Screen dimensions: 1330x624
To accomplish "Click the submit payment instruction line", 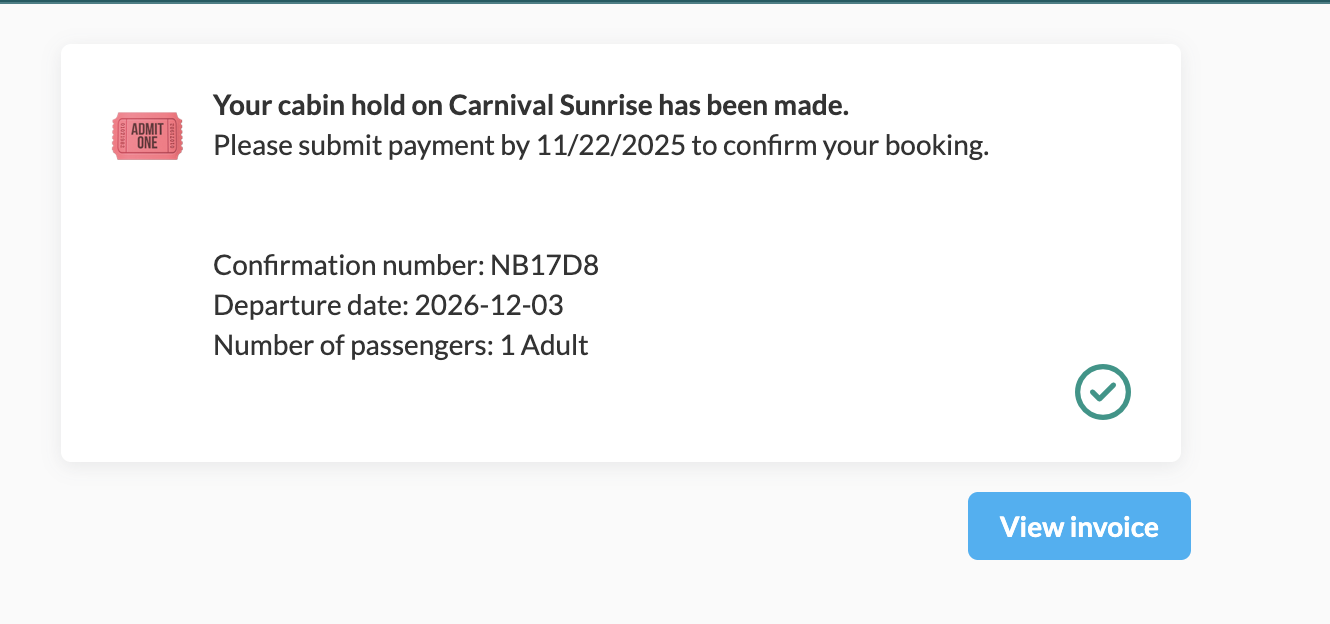I will pos(600,146).
